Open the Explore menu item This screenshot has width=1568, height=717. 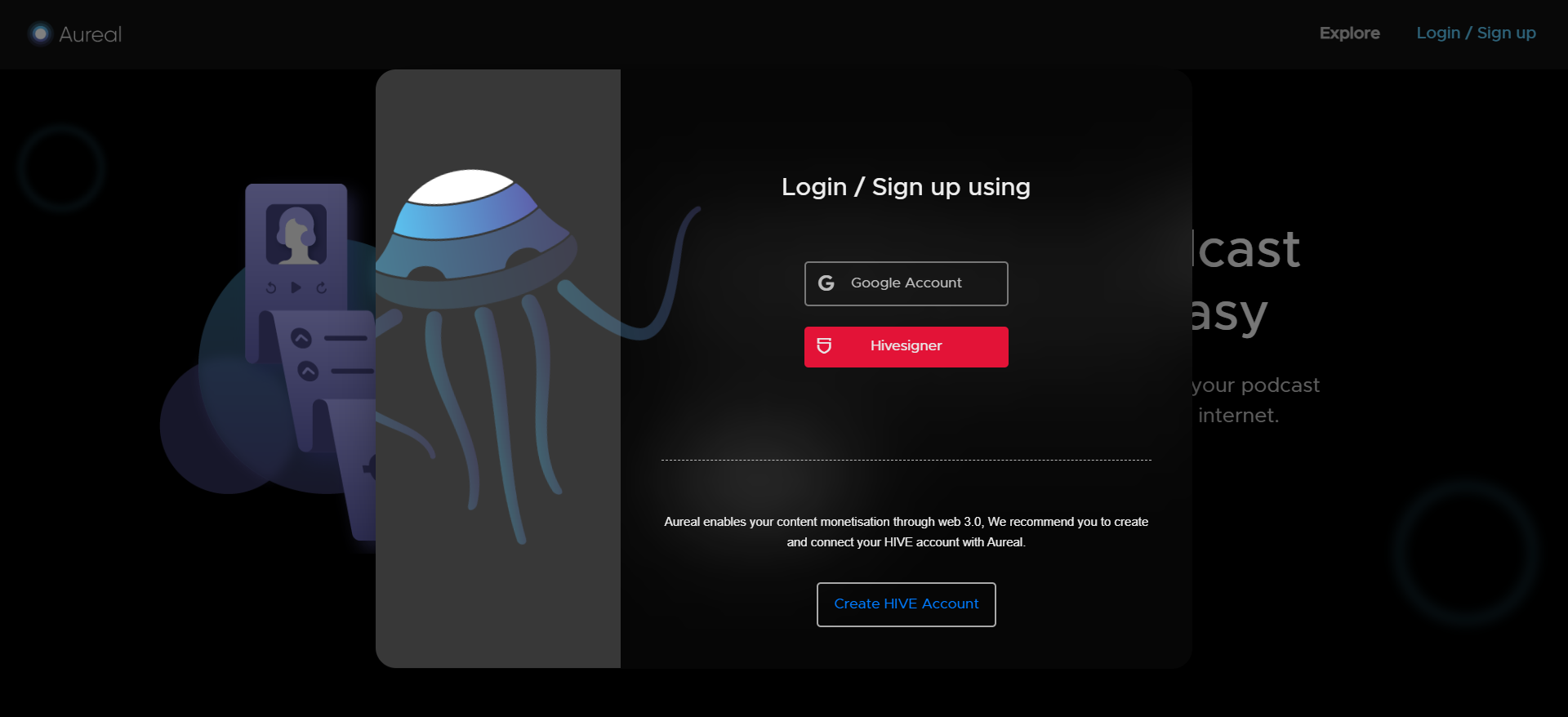click(1349, 33)
